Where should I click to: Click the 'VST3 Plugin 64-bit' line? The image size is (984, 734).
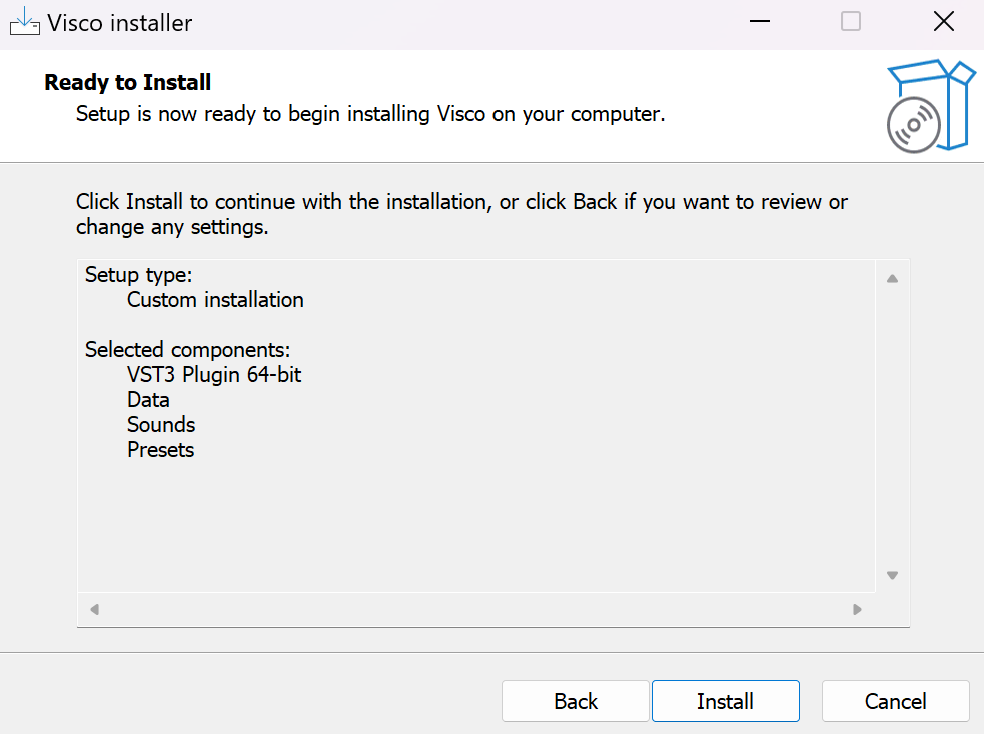(x=214, y=375)
